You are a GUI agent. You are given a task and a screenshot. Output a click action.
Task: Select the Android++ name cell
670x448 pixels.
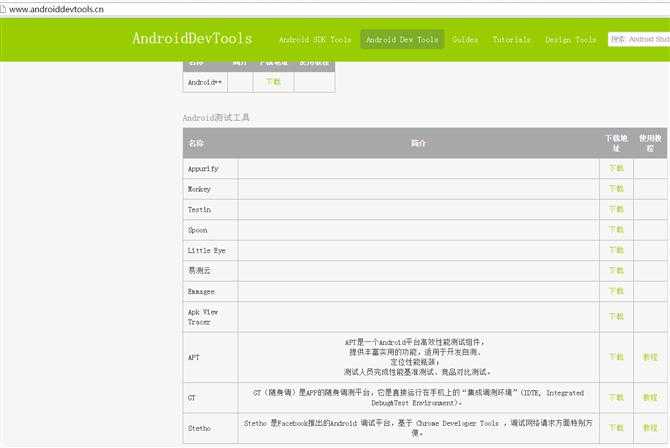205,82
